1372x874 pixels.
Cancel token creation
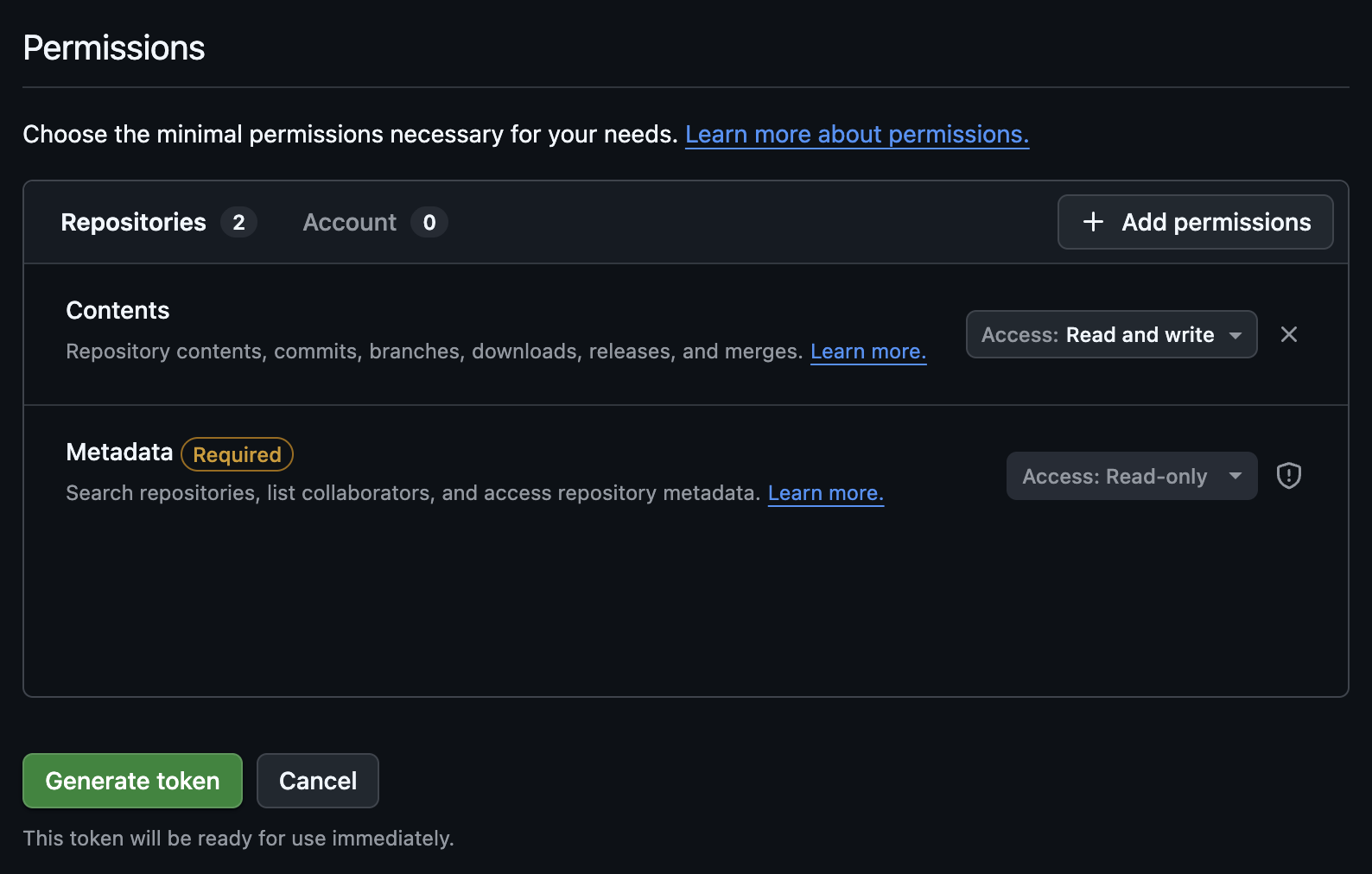click(x=317, y=781)
